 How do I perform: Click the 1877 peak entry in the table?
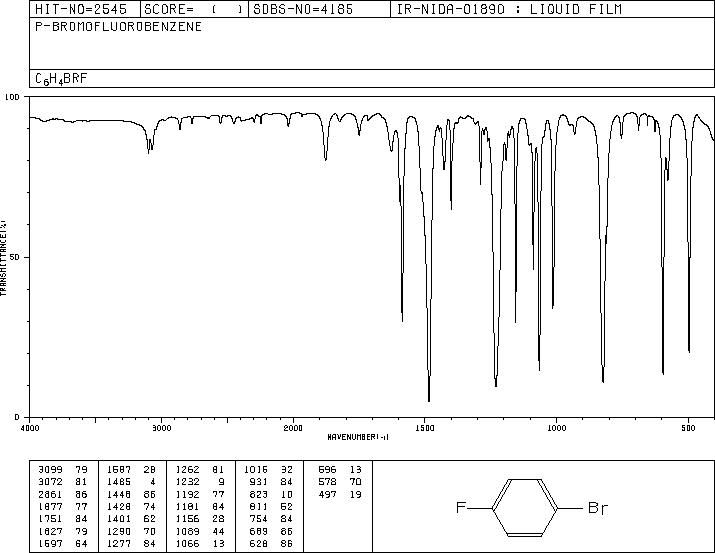coord(62,506)
